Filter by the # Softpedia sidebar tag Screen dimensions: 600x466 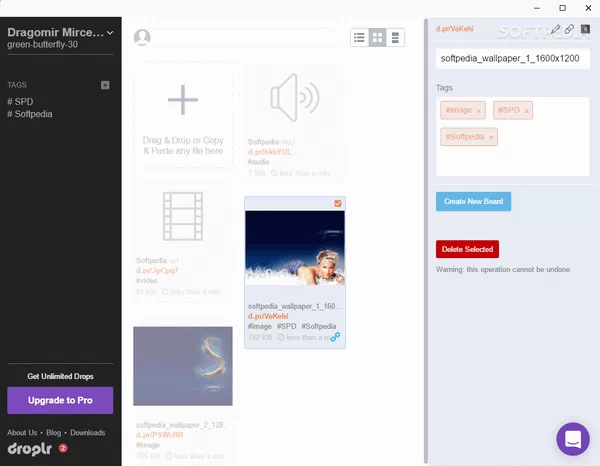[x=30, y=114]
